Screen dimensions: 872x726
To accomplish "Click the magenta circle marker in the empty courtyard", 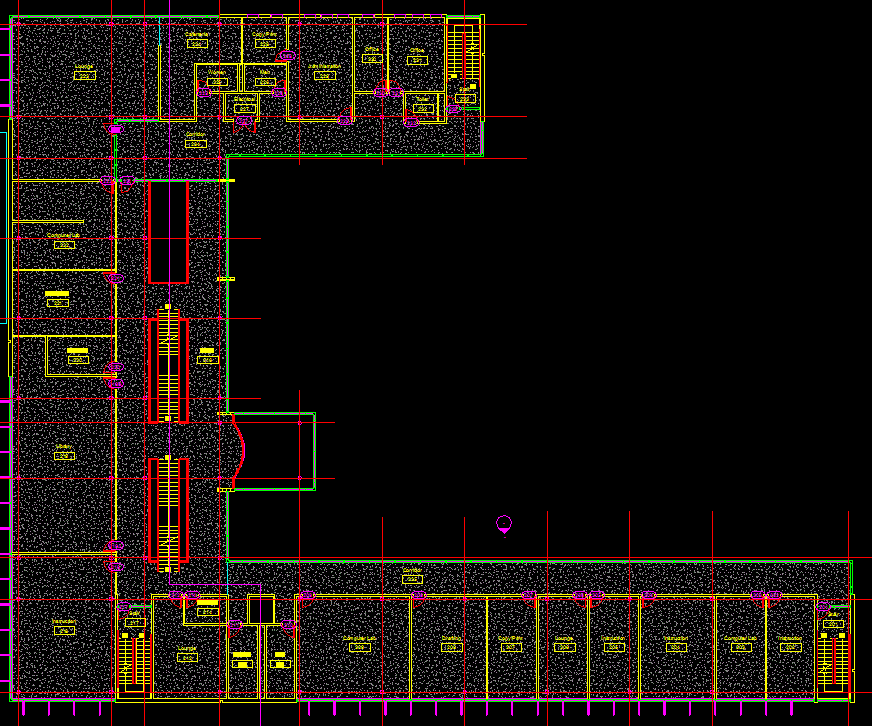I will [504, 523].
